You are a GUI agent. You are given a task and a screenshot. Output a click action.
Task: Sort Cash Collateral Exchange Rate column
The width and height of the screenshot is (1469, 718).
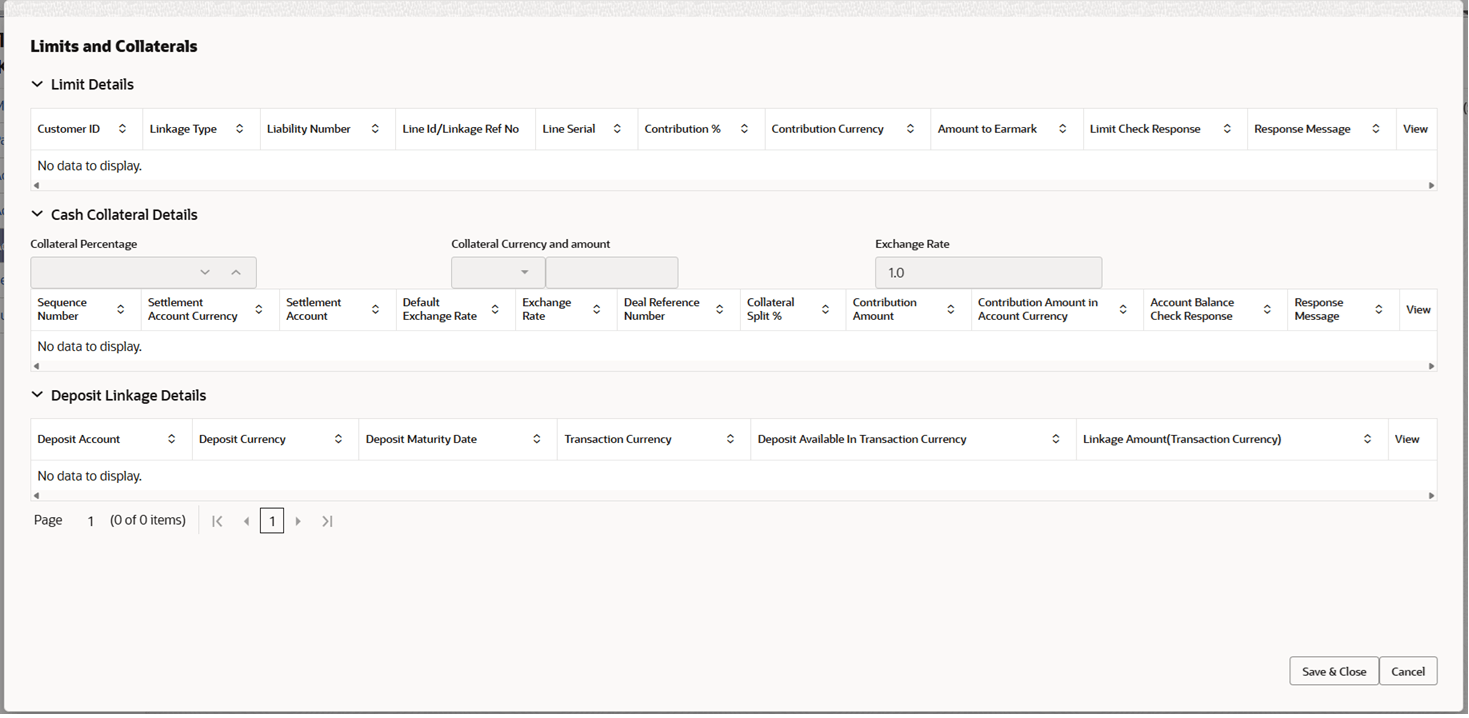tap(597, 310)
